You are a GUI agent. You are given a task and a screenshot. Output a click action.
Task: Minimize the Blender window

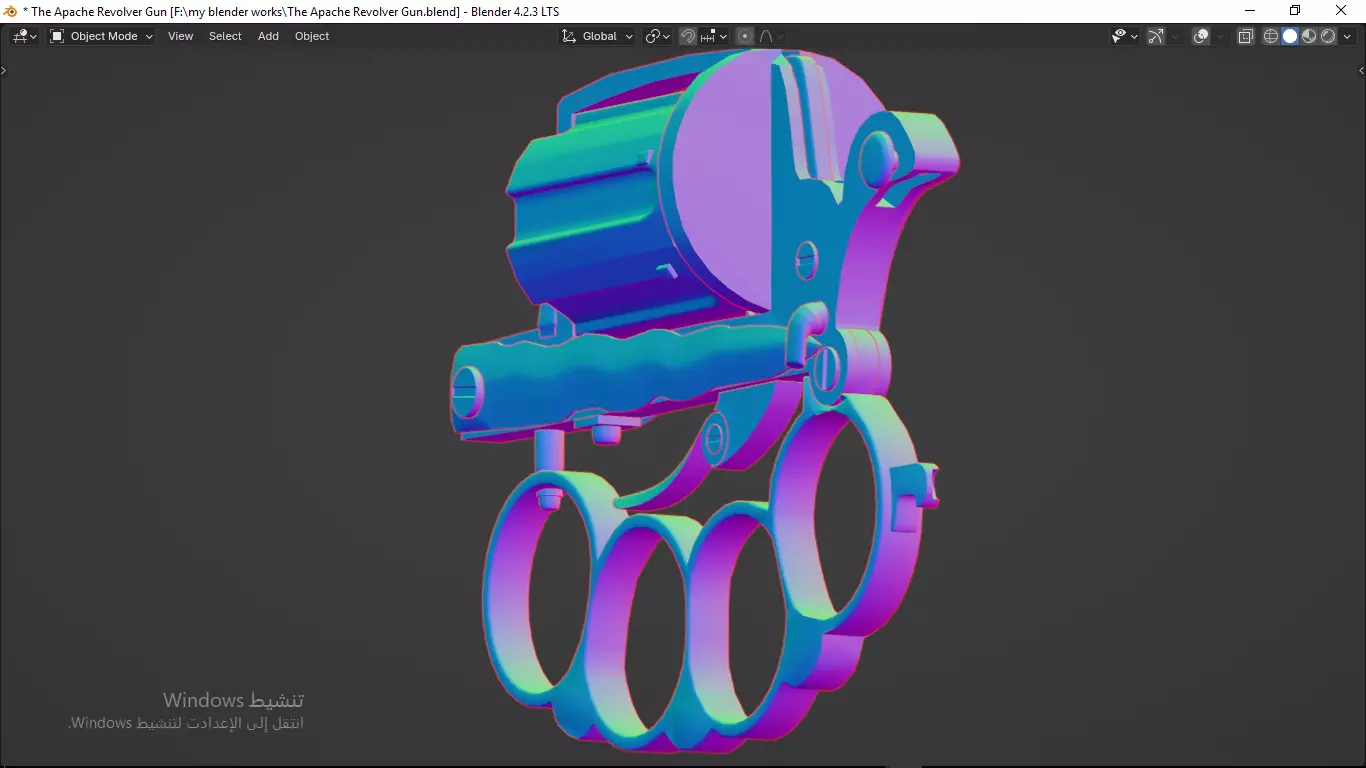pyautogui.click(x=1249, y=10)
